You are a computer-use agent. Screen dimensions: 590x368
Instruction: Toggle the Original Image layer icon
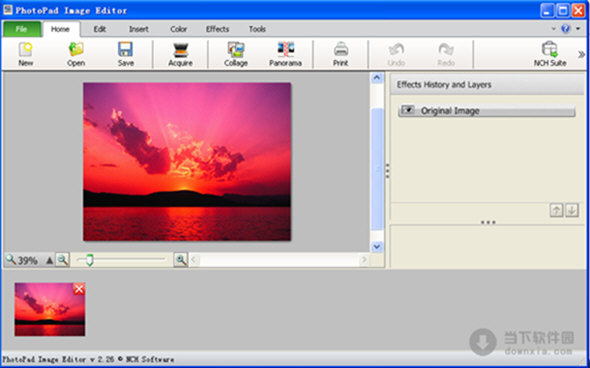click(x=408, y=110)
